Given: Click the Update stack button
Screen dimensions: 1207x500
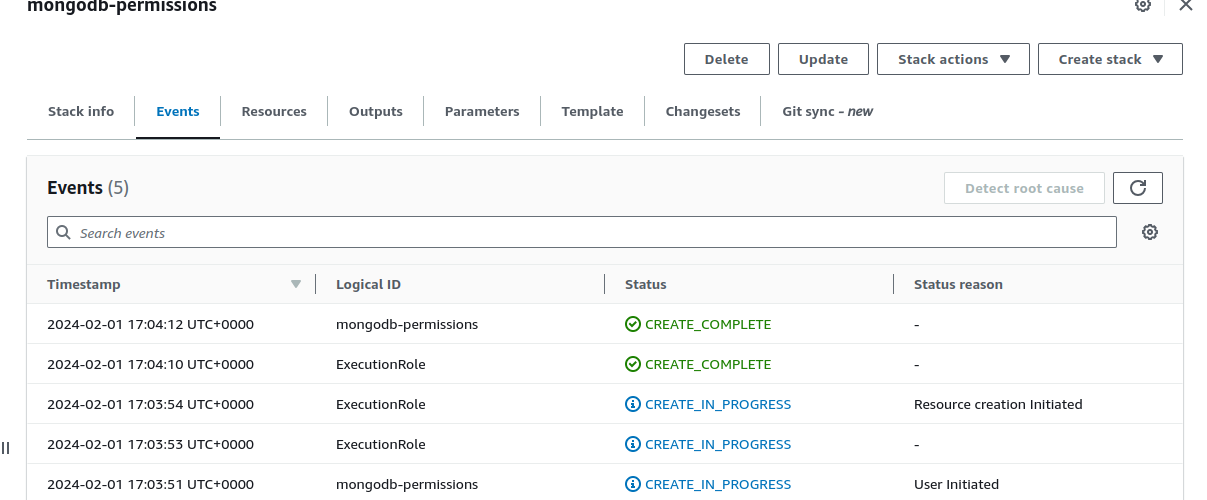Looking at the screenshot, I should click(x=824, y=59).
